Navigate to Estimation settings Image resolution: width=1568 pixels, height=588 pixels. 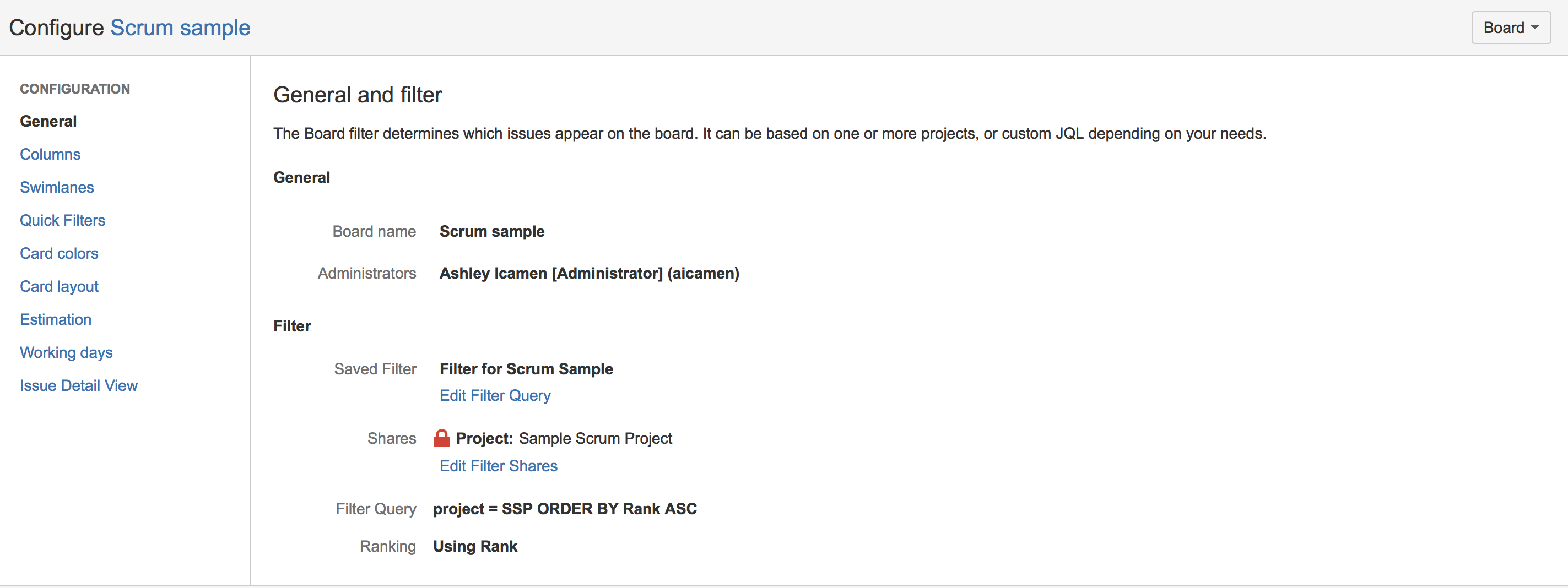56,319
